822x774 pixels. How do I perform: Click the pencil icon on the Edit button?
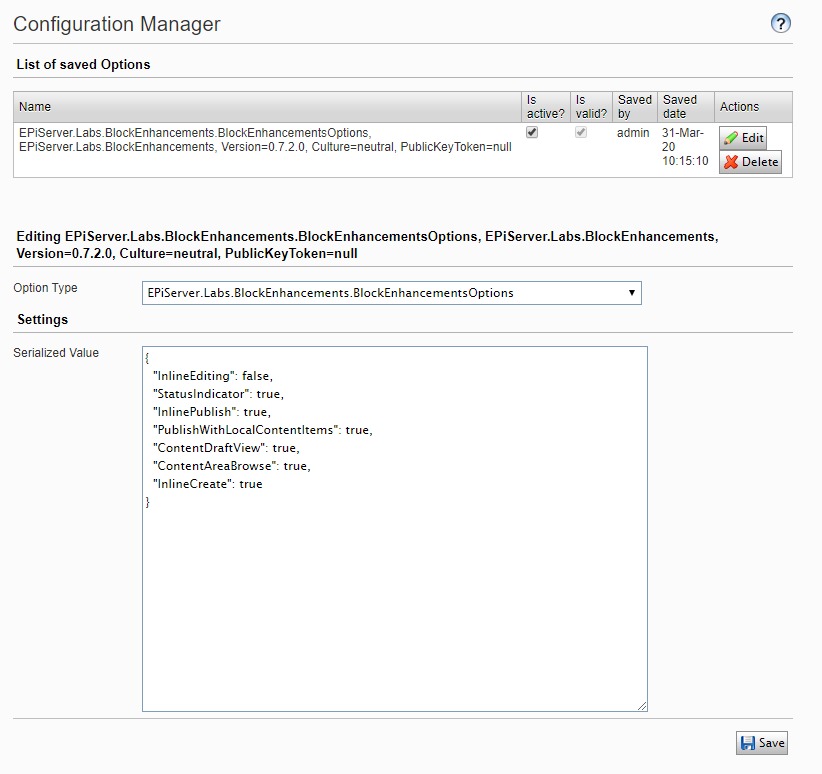[x=731, y=138]
